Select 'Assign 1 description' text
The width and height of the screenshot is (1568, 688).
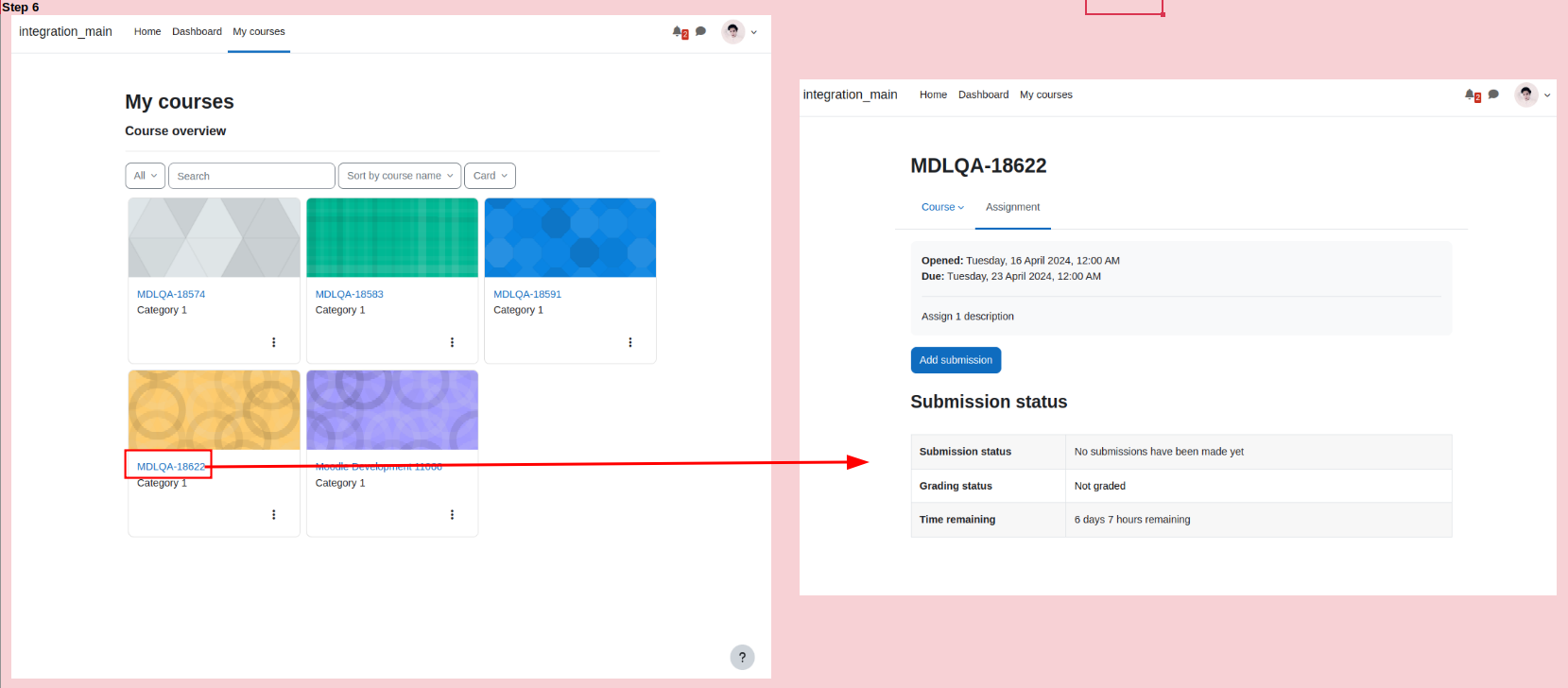pos(968,317)
